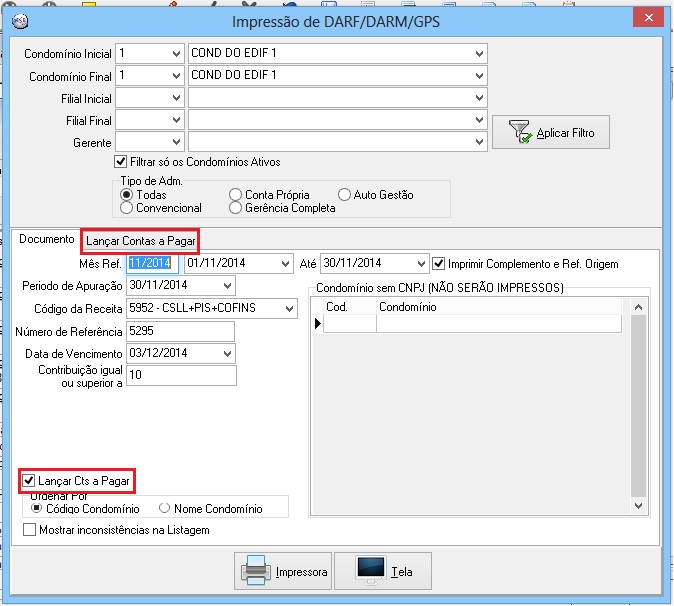Click the Cod. column header
674x606 pixels.
[350, 307]
